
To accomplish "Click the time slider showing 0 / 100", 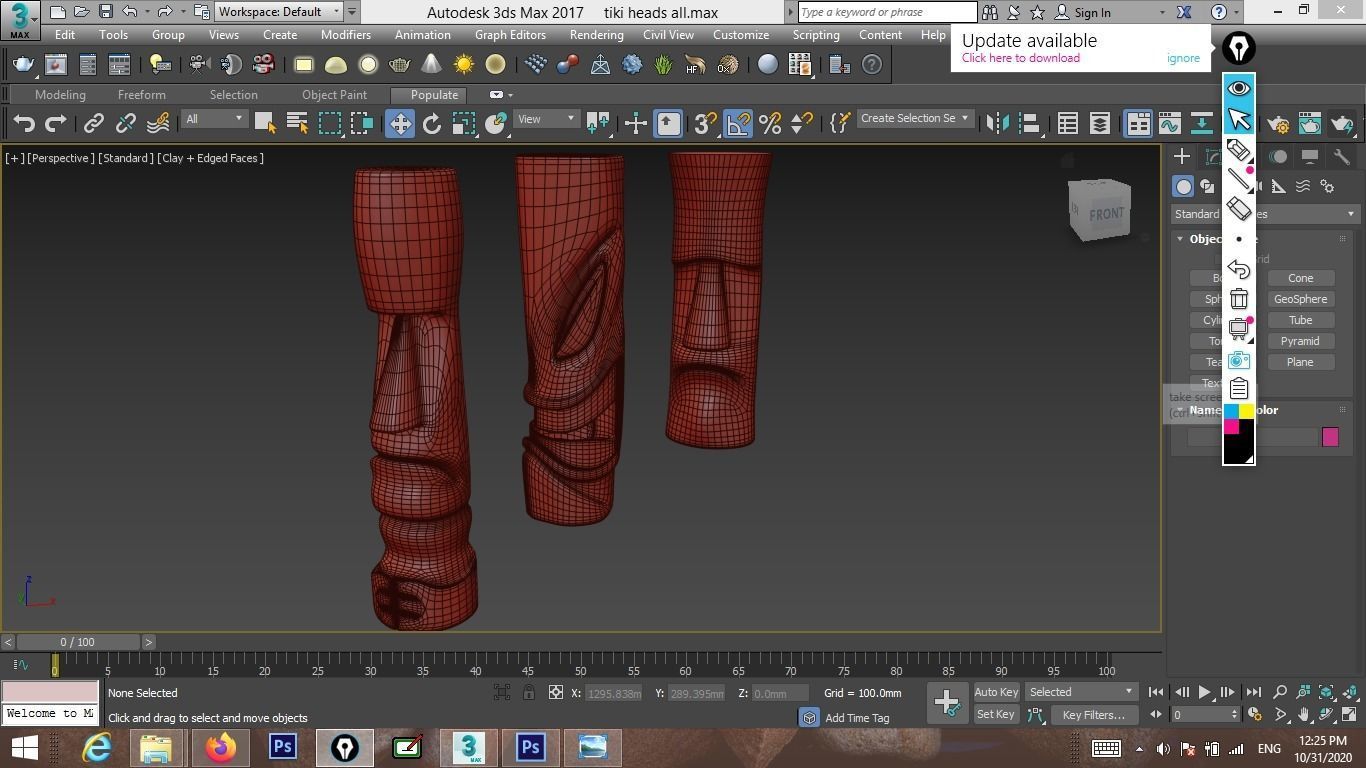I will pos(77,642).
